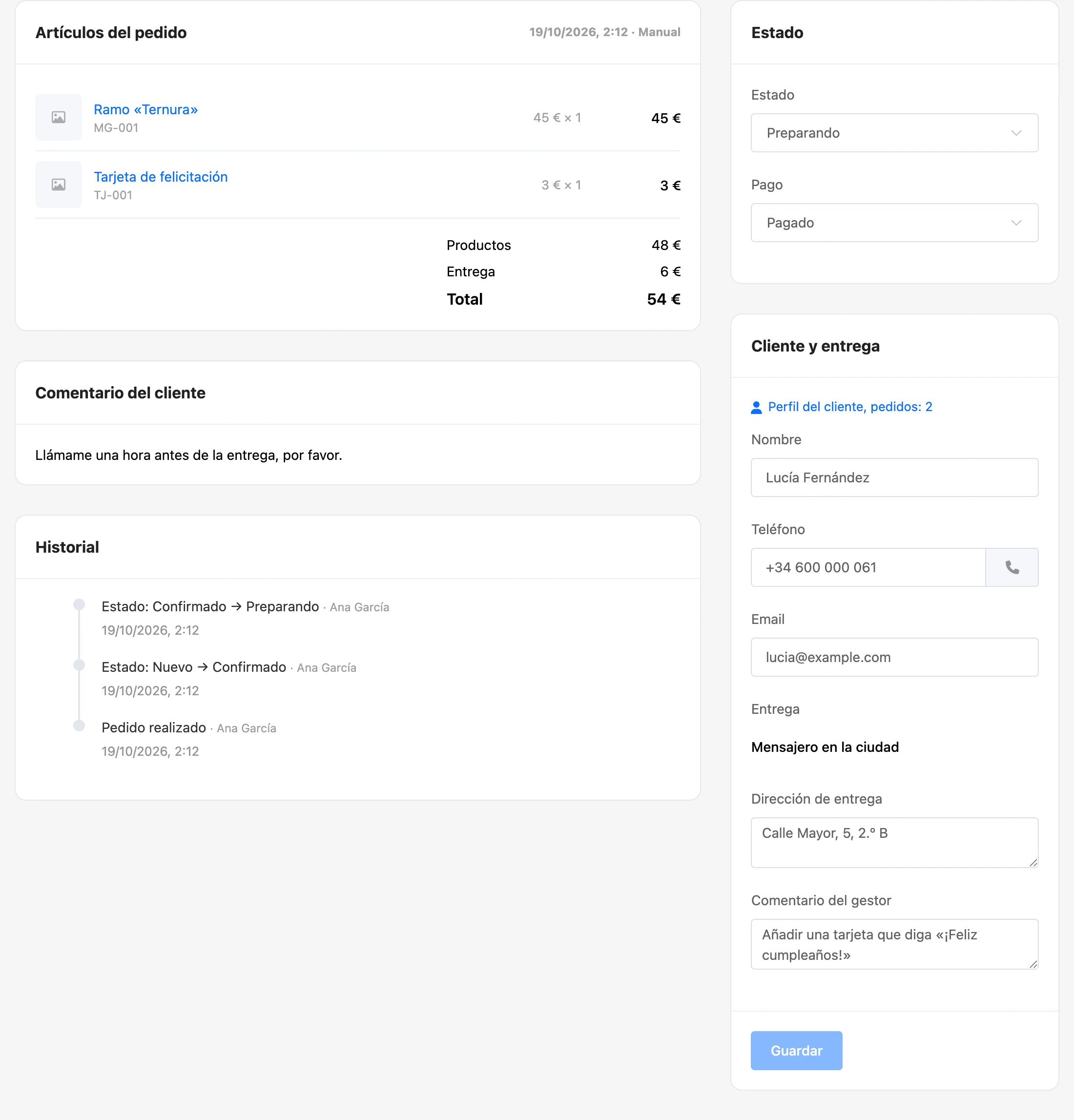Open the Estado dropdown showing Preparando
The image size is (1074, 1120).
(895, 133)
